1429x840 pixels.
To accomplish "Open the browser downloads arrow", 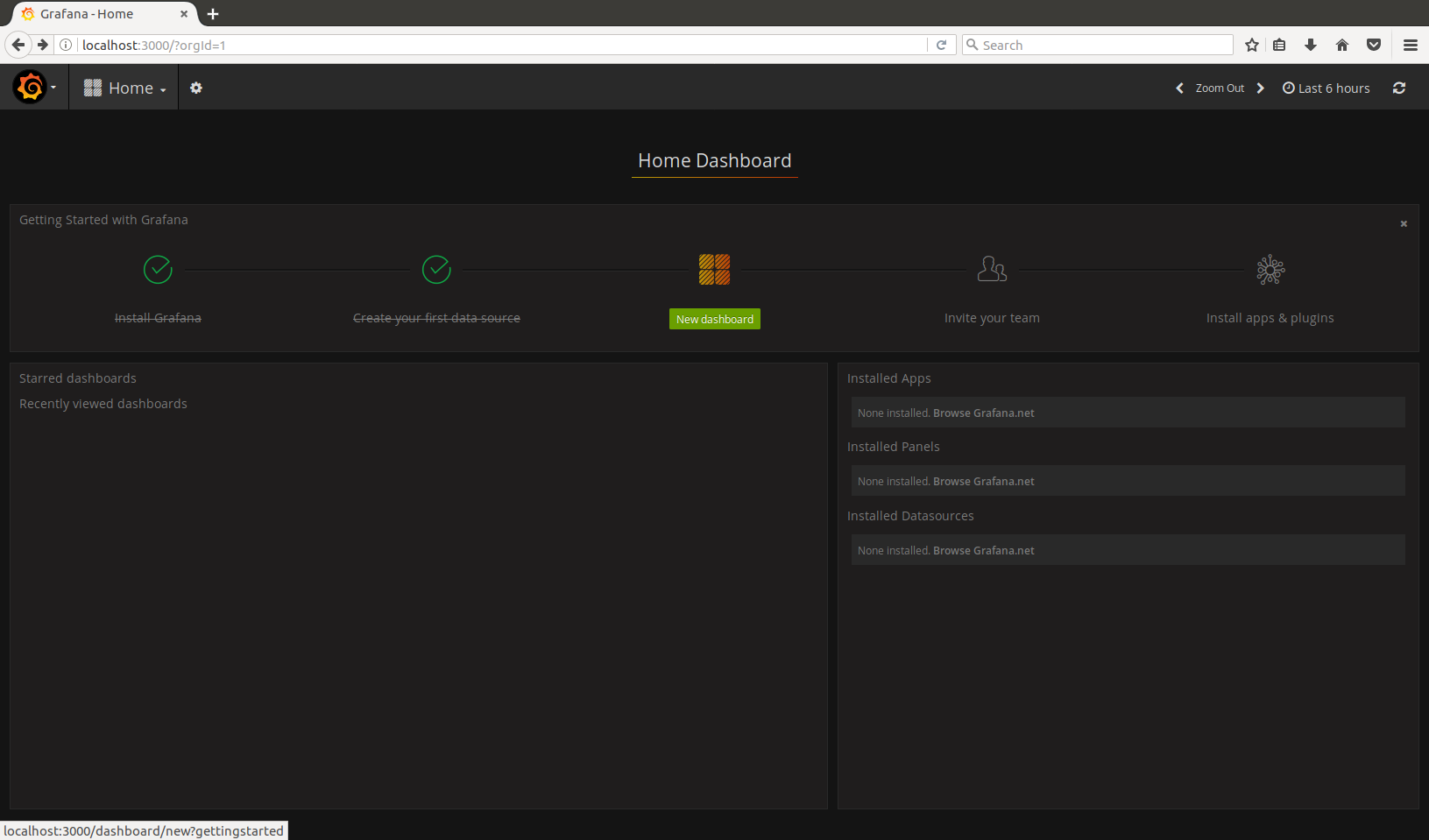I will 1311,45.
